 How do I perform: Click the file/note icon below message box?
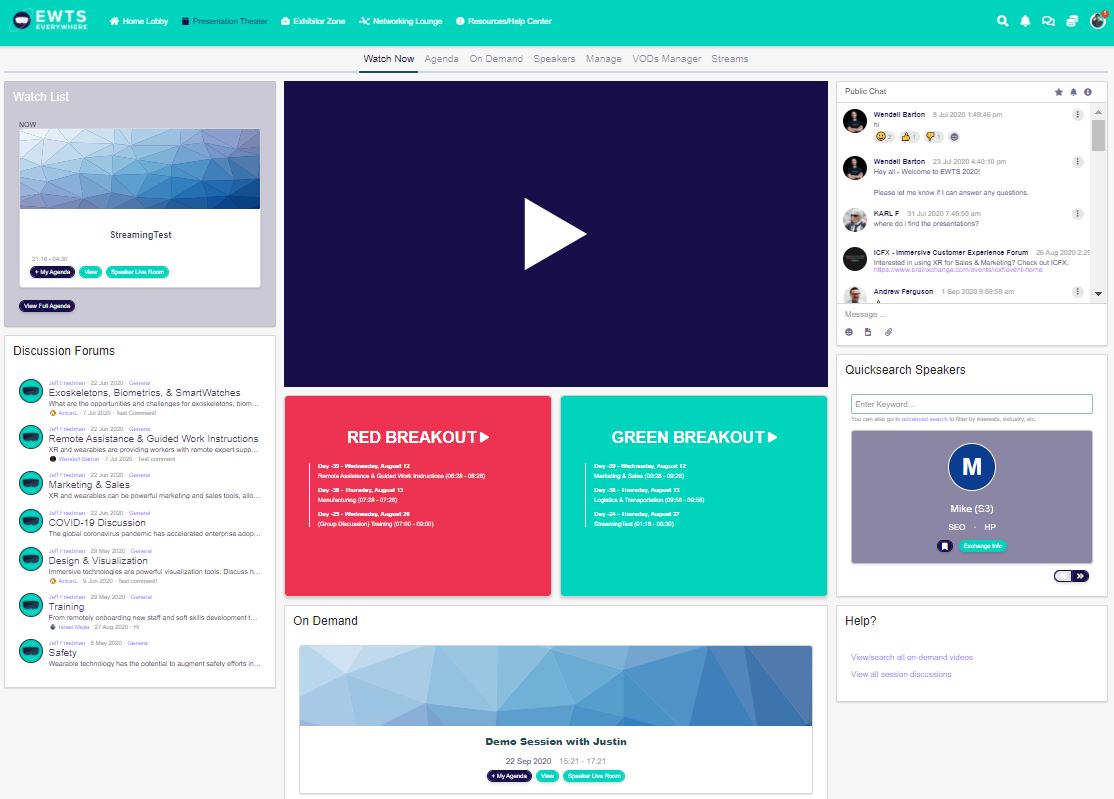click(x=868, y=332)
